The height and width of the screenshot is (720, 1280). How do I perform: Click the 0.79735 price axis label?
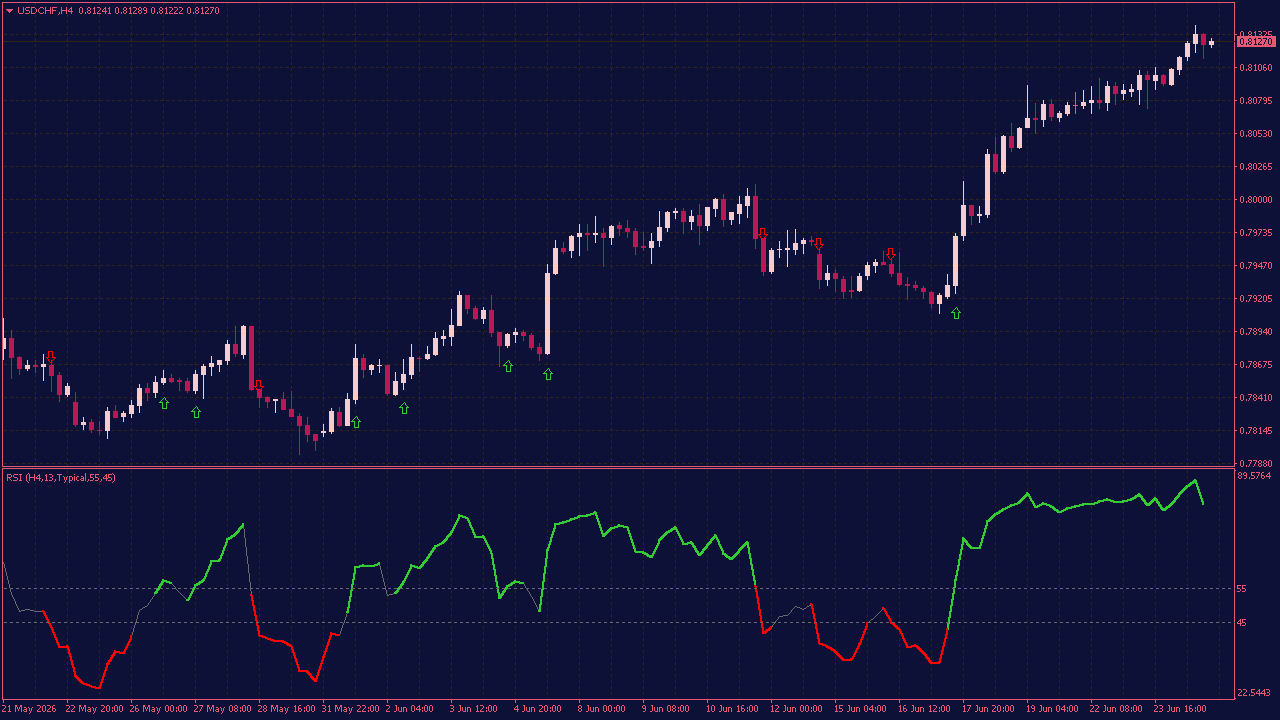tap(1255, 233)
